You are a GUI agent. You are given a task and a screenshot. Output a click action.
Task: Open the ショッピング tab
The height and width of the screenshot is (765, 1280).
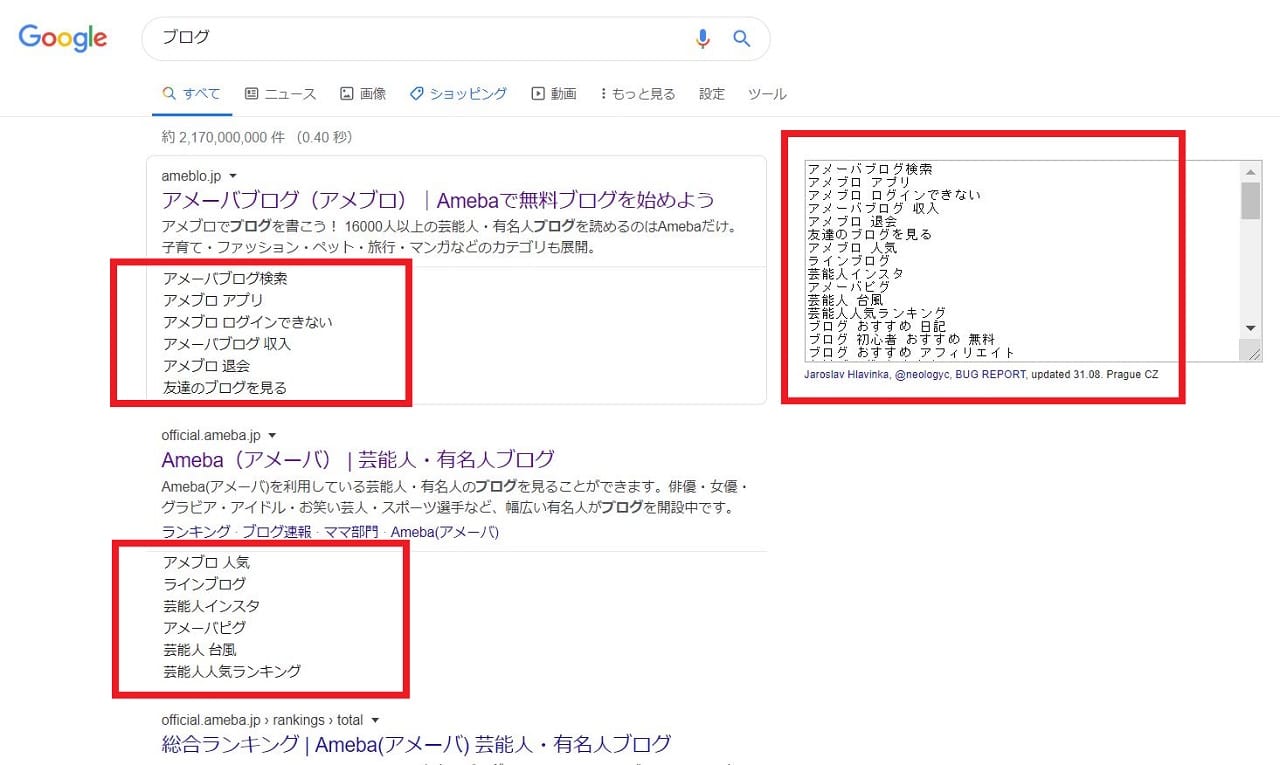click(x=458, y=94)
